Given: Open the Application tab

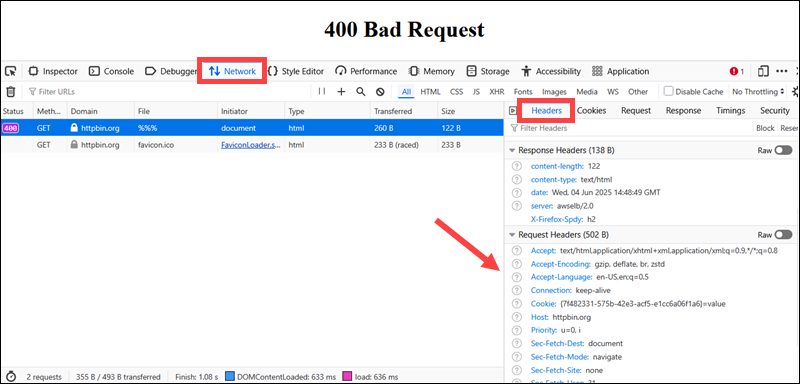Looking at the screenshot, I should tap(620, 71).
